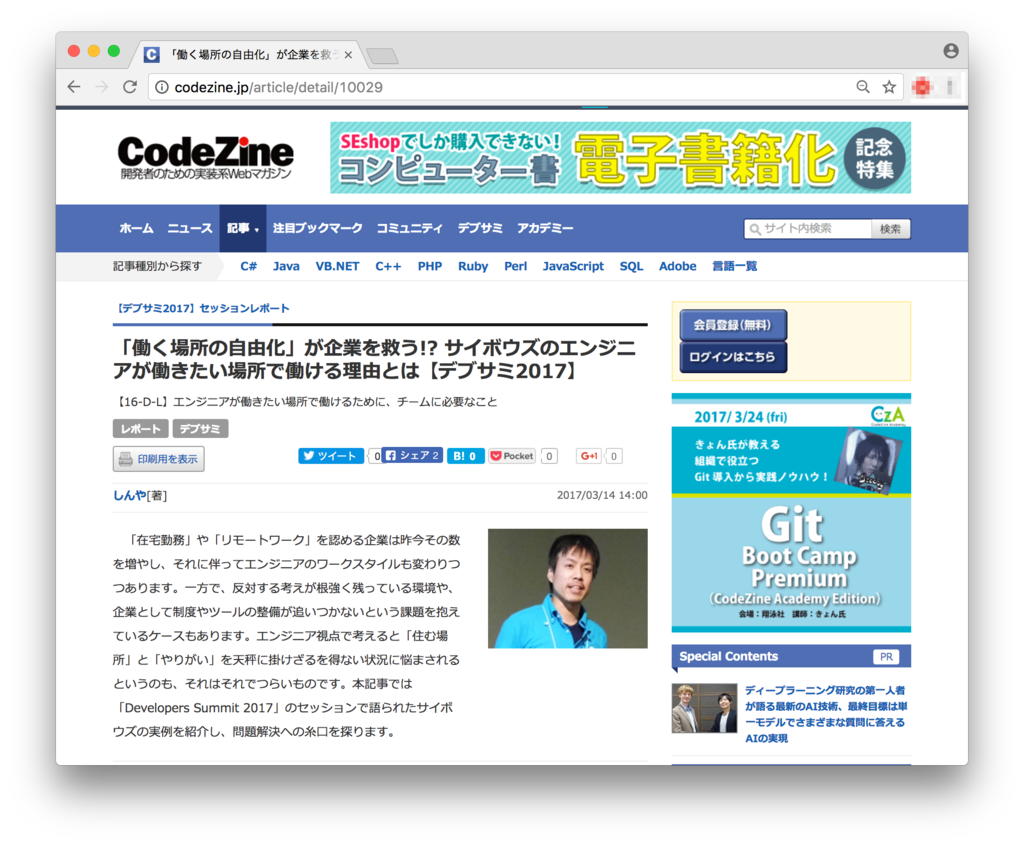
Task: Open 注目ブックマーク in the navigation bar
Action: 317,228
